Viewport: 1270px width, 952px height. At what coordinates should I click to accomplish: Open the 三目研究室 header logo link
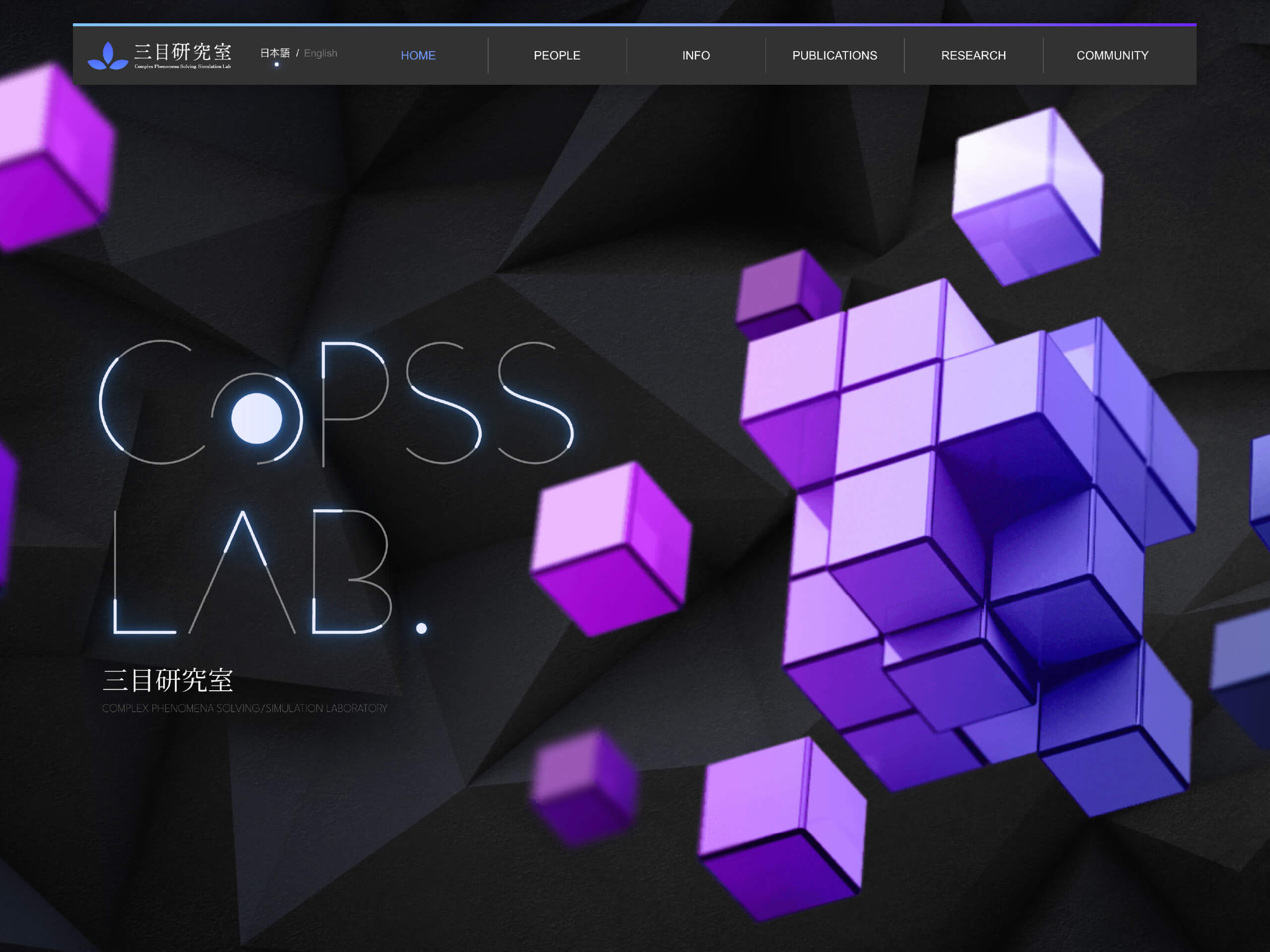point(160,55)
